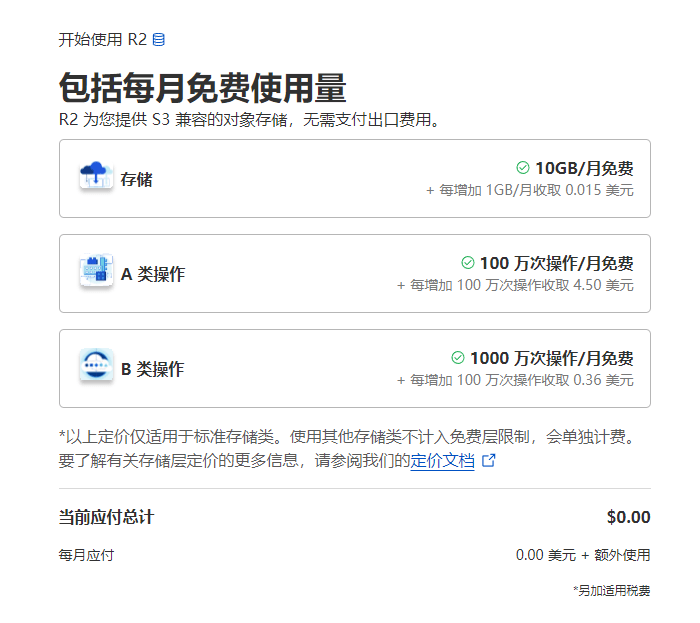Click the 0.00 美元 + 额外使用 text
This screenshot has width=700, height=623.
(582, 555)
